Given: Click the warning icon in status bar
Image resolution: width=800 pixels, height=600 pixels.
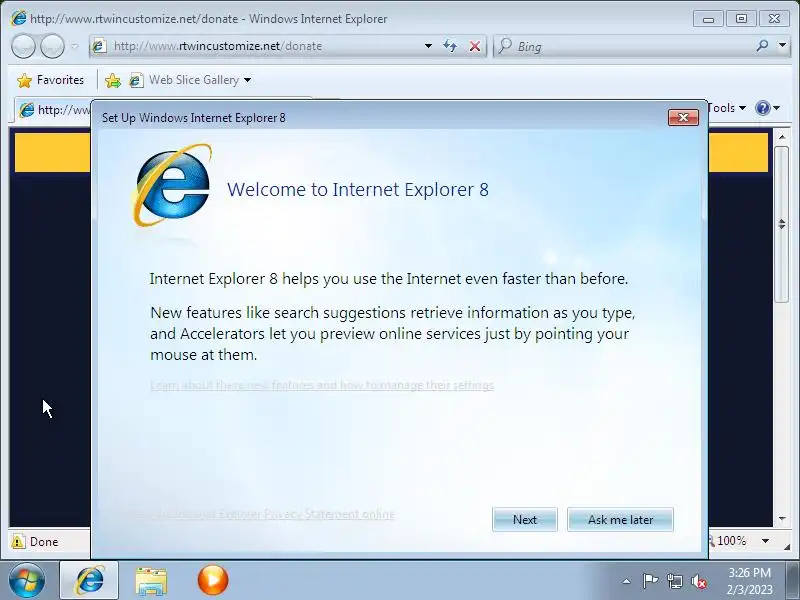Looking at the screenshot, I should pos(18,541).
